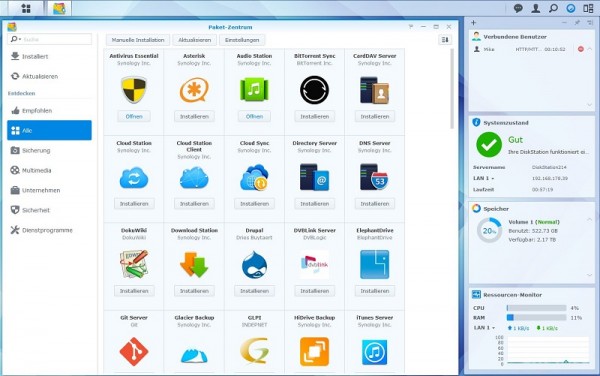Click the Cloud Station Client cloud icon
Viewport: 600px width, 376px height.
point(194,178)
